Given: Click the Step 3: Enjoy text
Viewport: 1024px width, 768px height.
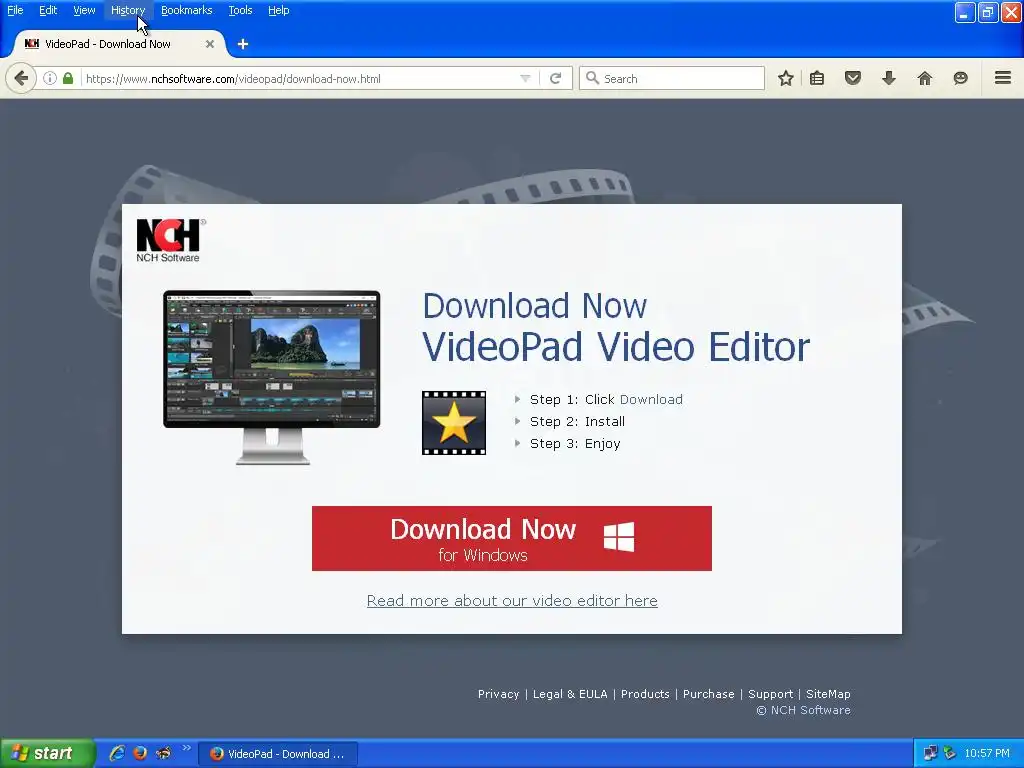Looking at the screenshot, I should [x=575, y=443].
